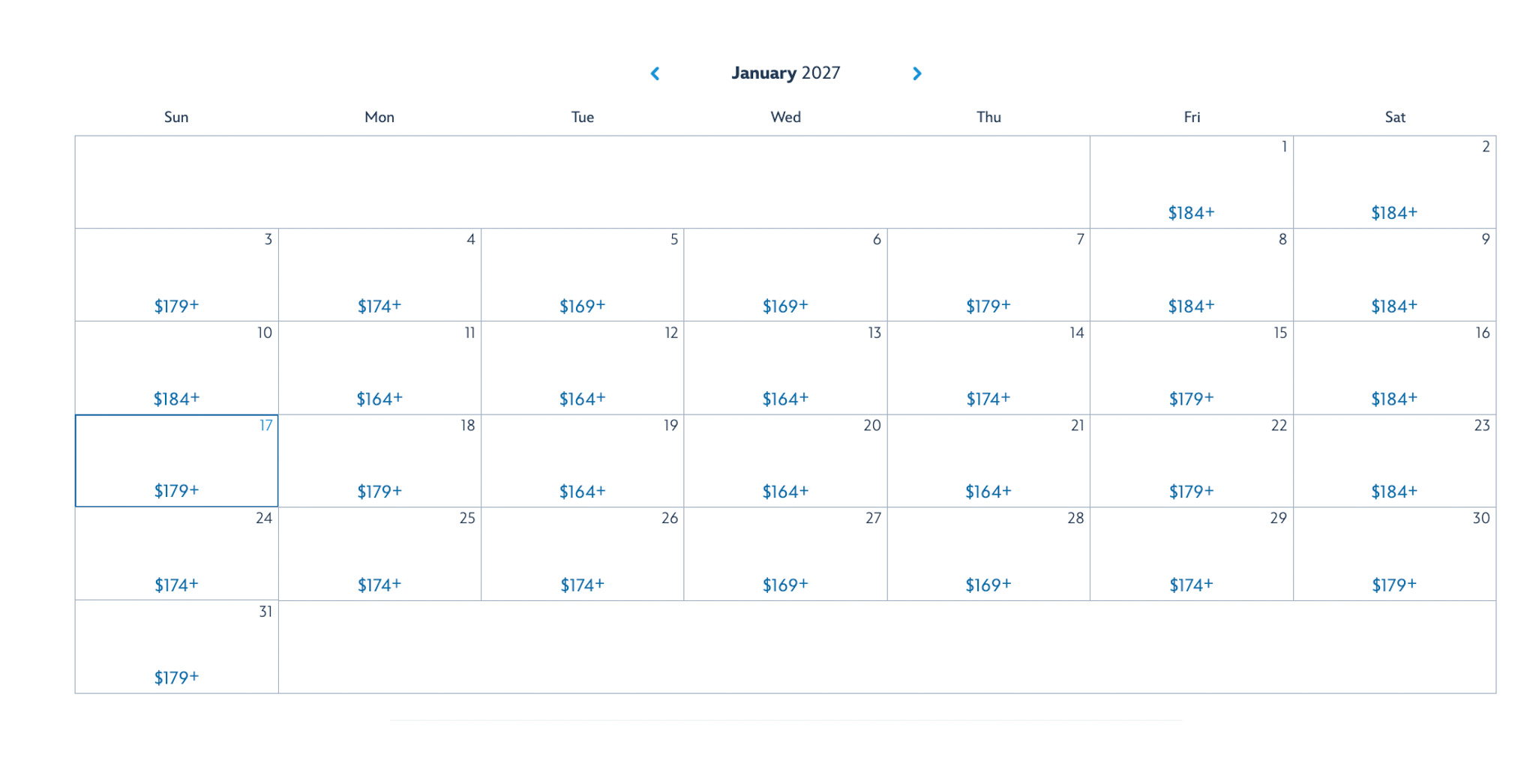Select January 8 date cell

point(1191,275)
